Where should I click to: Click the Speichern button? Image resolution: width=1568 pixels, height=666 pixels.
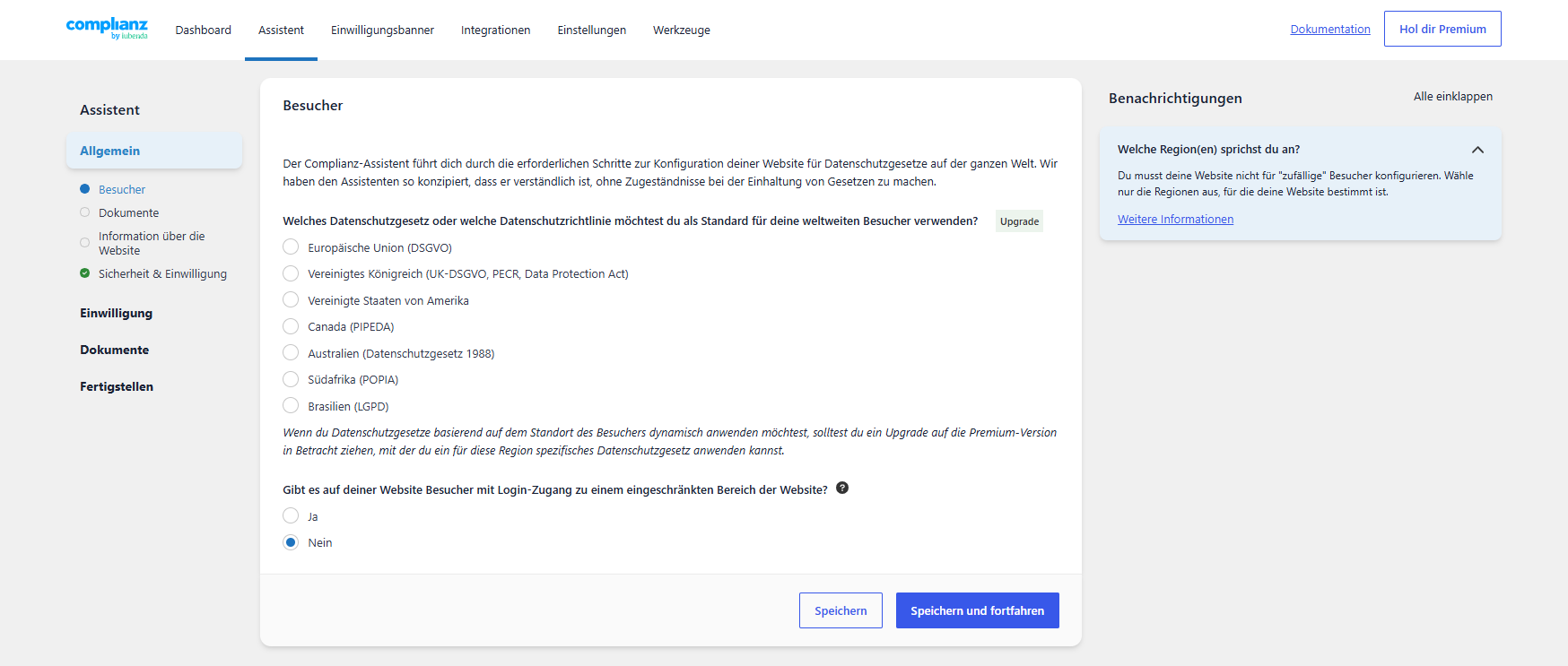[x=841, y=610]
